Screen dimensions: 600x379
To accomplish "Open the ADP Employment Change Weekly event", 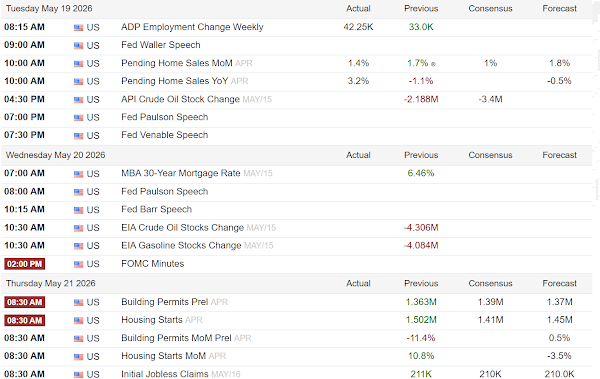I will click(192, 27).
